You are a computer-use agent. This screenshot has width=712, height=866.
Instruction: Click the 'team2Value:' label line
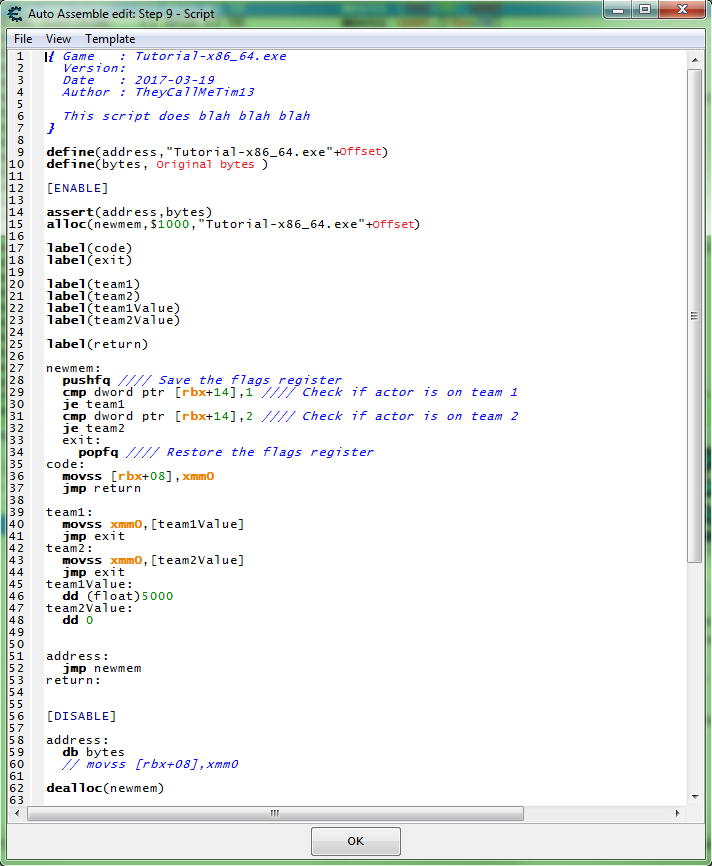[x=89, y=608]
